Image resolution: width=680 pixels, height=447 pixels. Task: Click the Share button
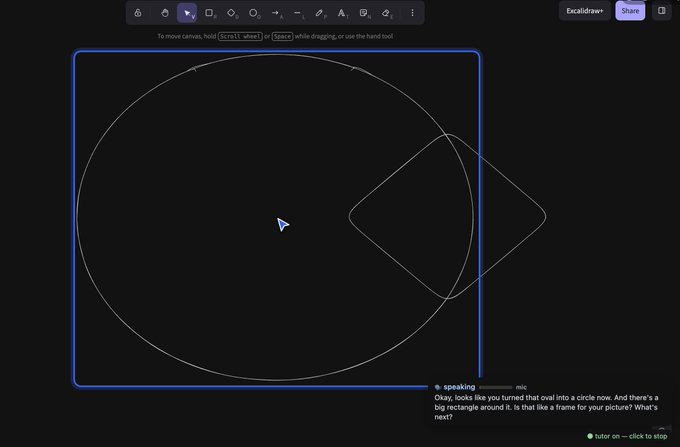point(630,11)
